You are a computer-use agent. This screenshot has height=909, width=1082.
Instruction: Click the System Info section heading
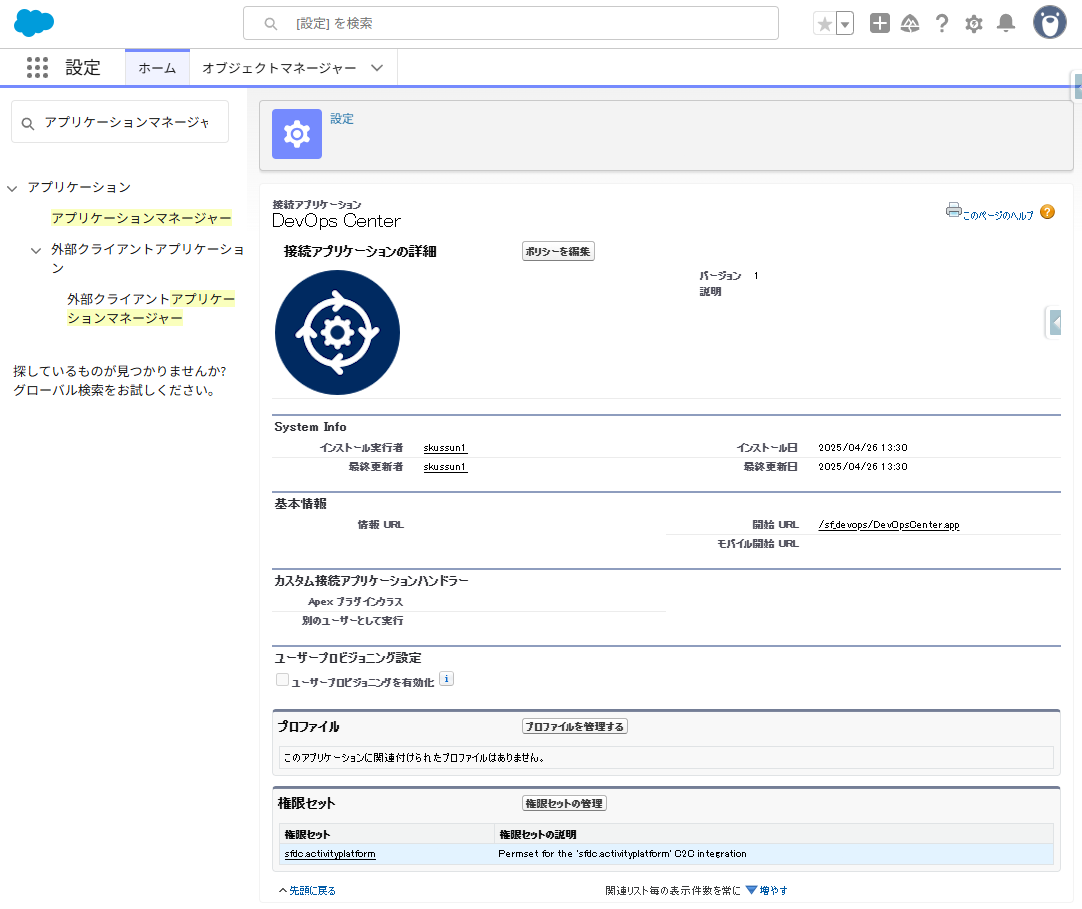(311, 427)
